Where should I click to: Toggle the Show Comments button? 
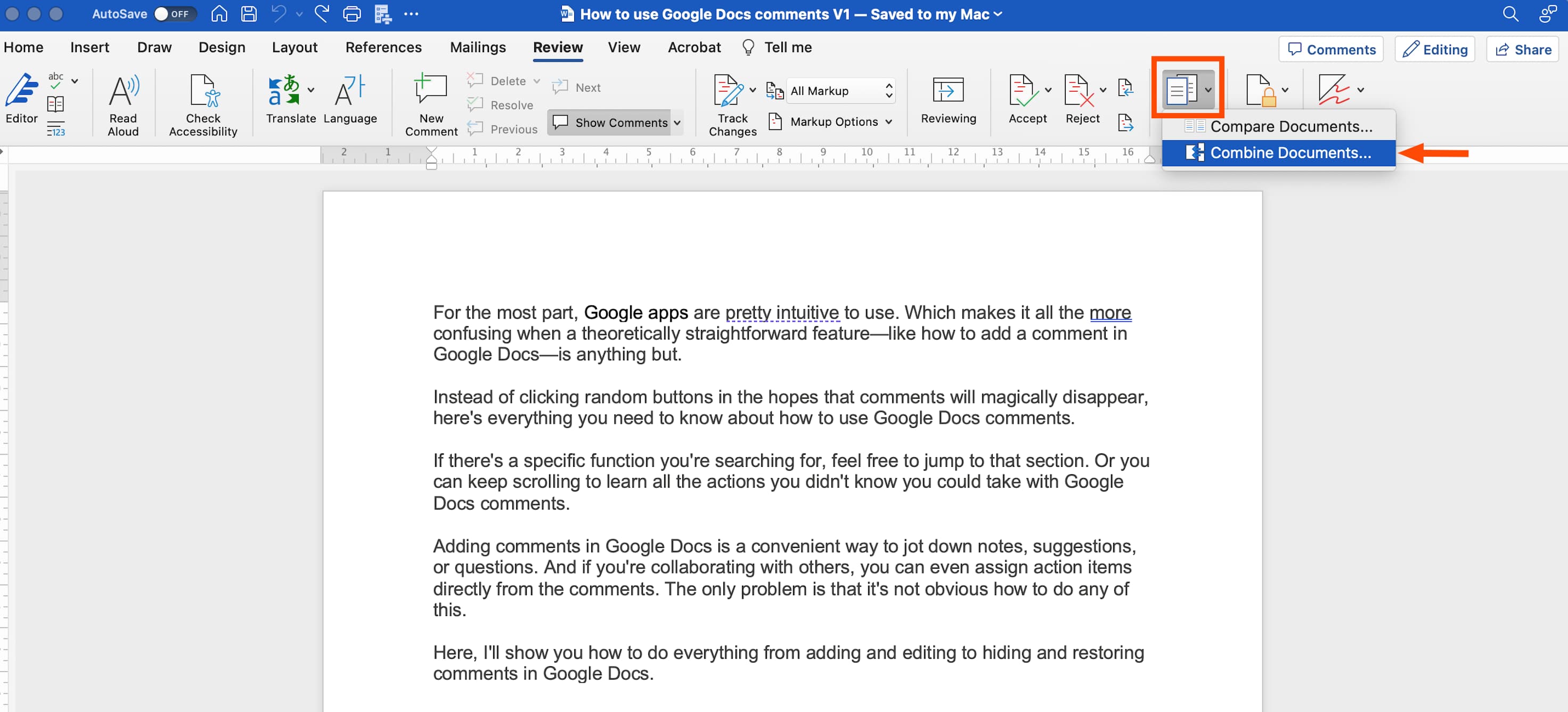[609, 123]
